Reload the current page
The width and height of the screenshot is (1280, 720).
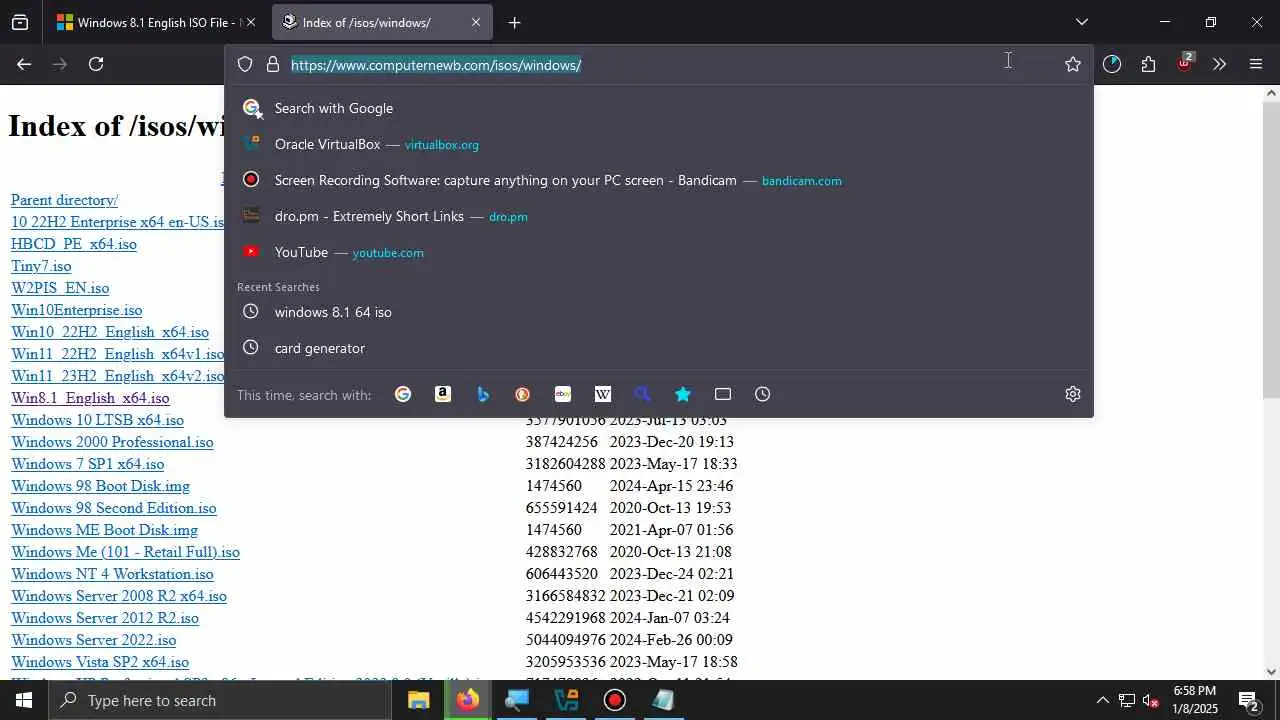96,64
